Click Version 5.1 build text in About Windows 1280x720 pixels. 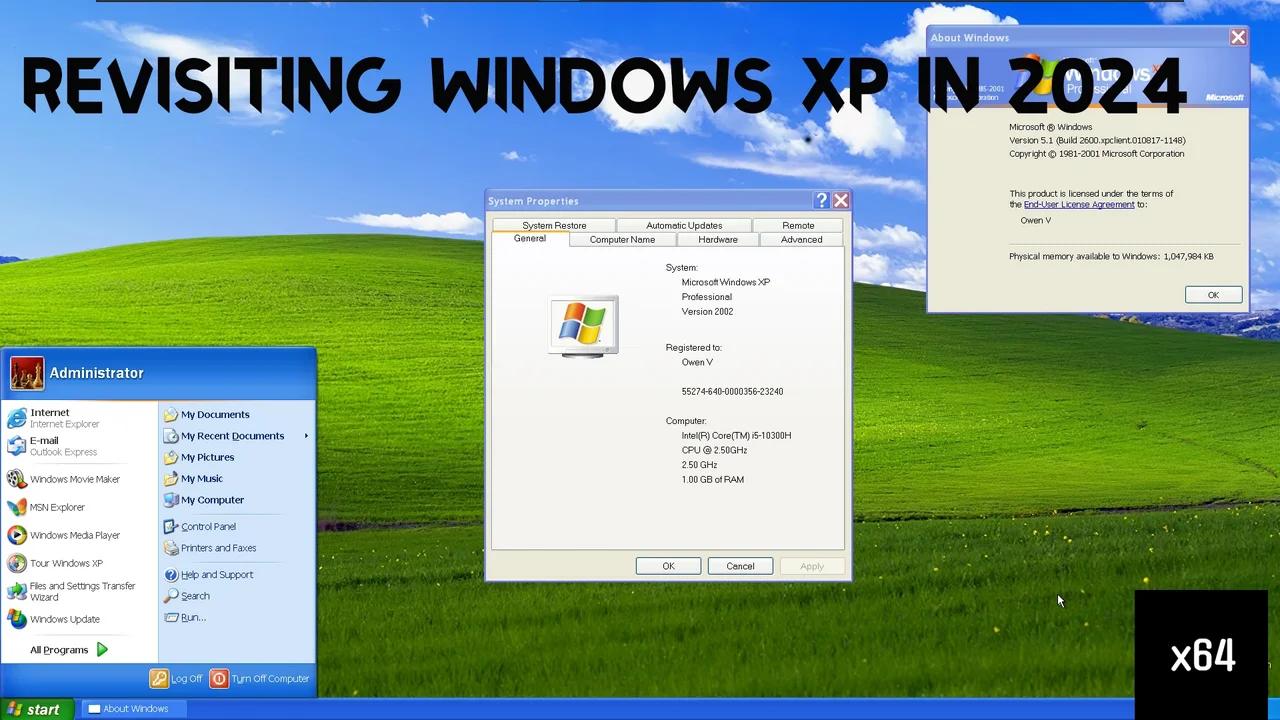click(x=1097, y=141)
